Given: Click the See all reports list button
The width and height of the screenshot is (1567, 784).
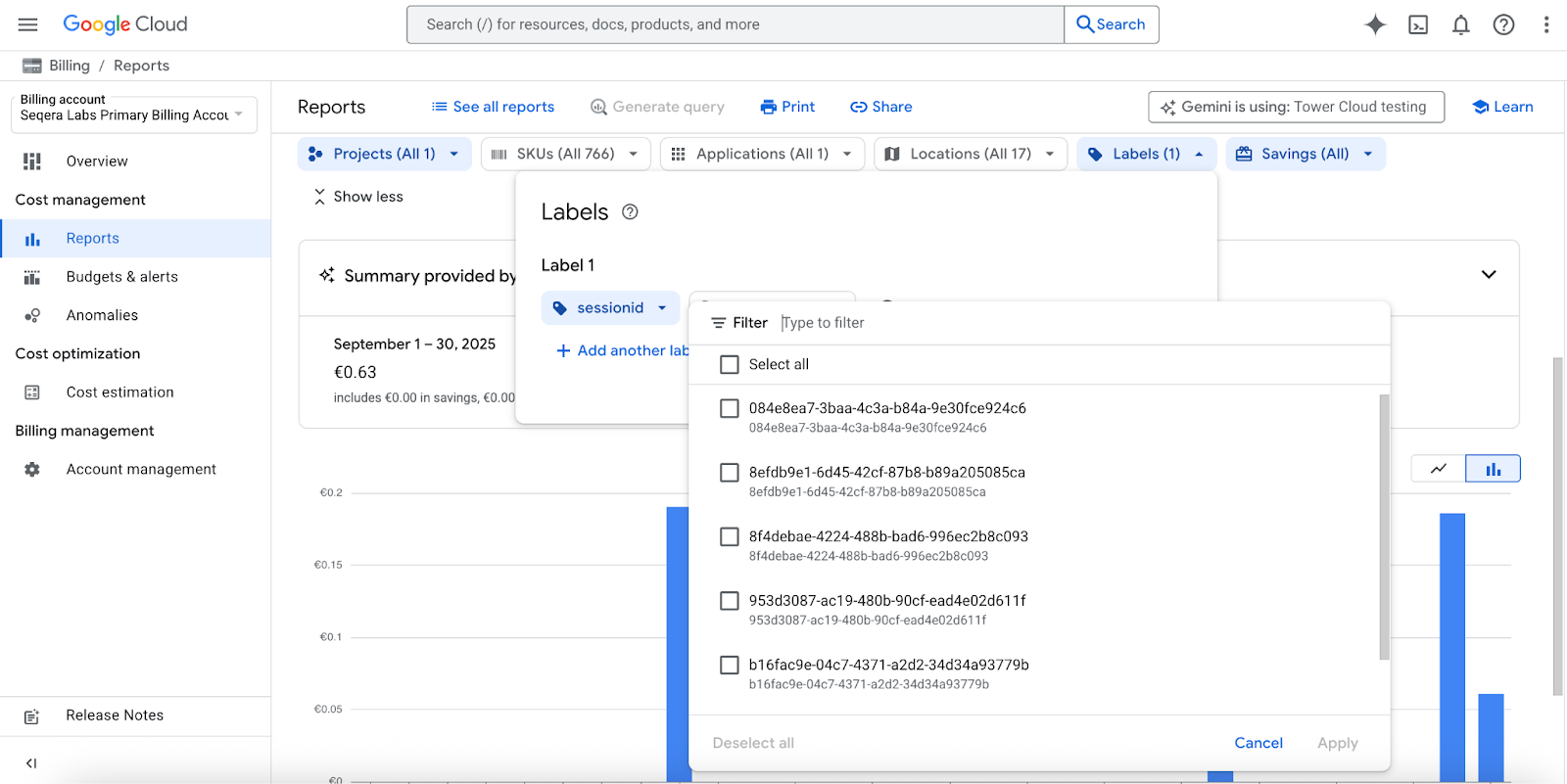Looking at the screenshot, I should pyautogui.click(x=493, y=107).
